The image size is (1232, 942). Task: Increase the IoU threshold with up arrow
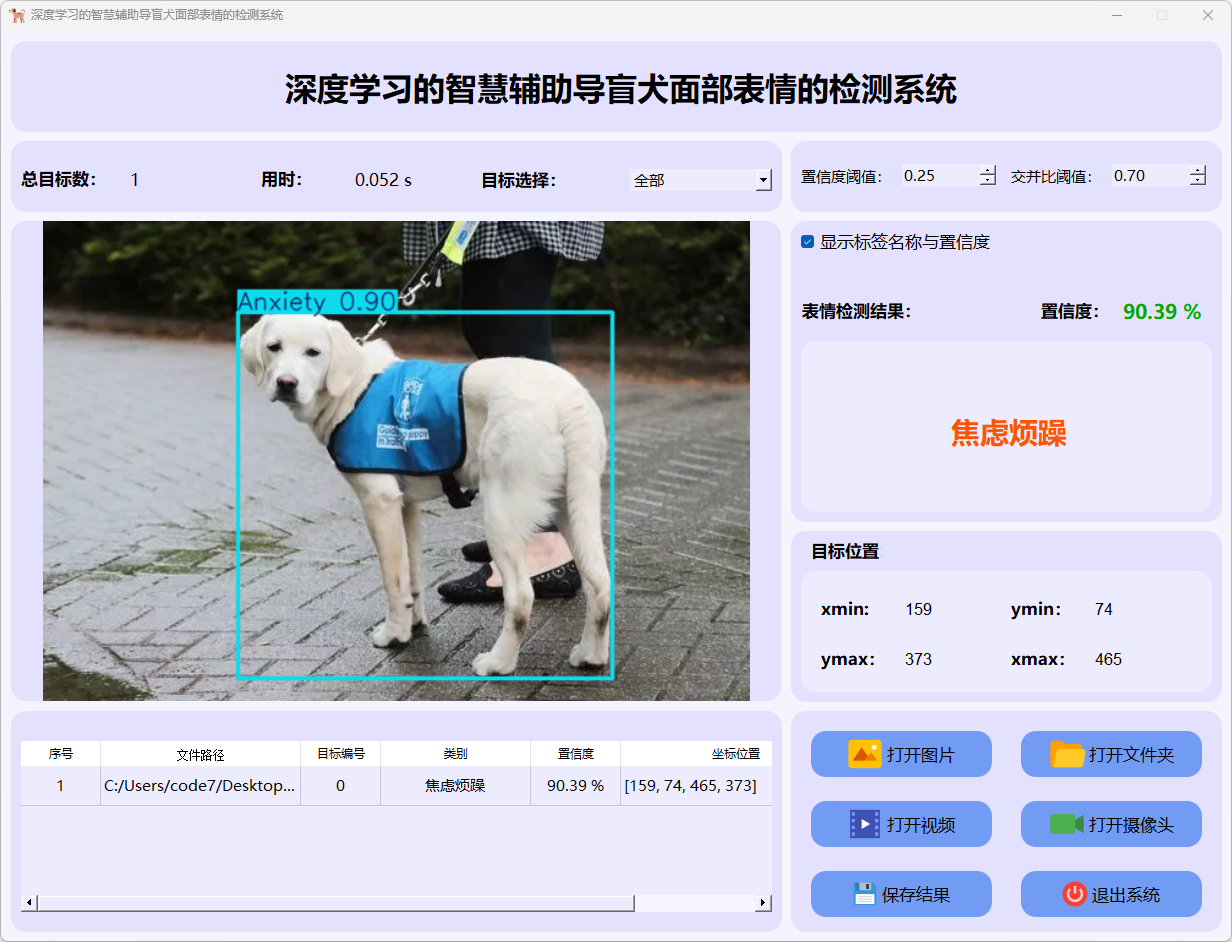1198,170
